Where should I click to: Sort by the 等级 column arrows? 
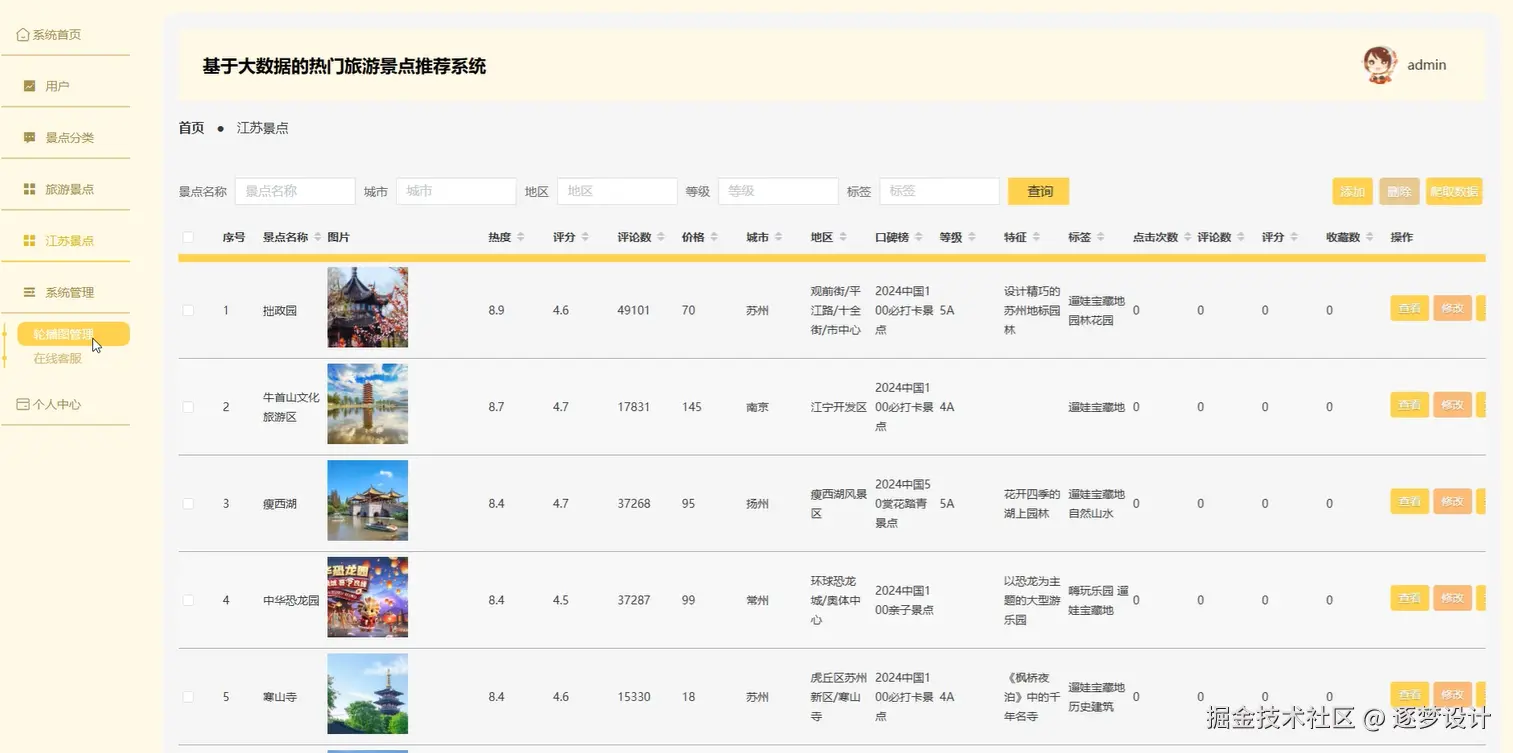972,237
